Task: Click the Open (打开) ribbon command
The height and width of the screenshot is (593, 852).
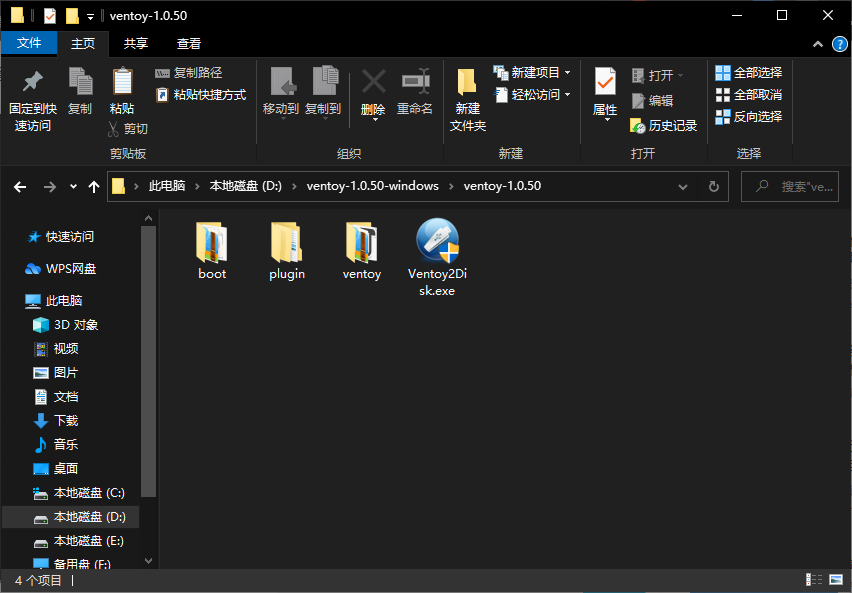Action: click(x=657, y=75)
